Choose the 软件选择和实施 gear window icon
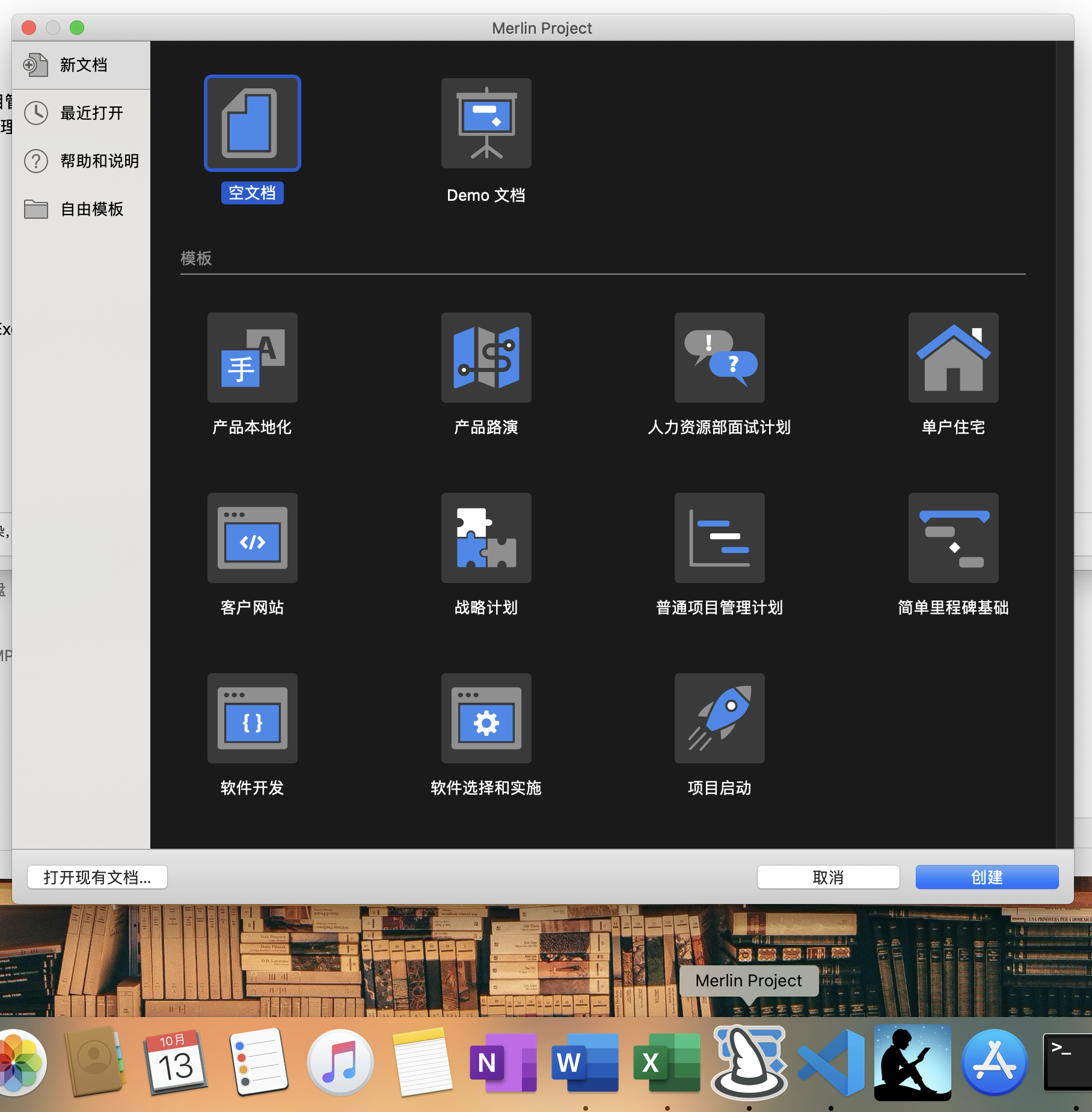The image size is (1092, 1112). pos(486,718)
